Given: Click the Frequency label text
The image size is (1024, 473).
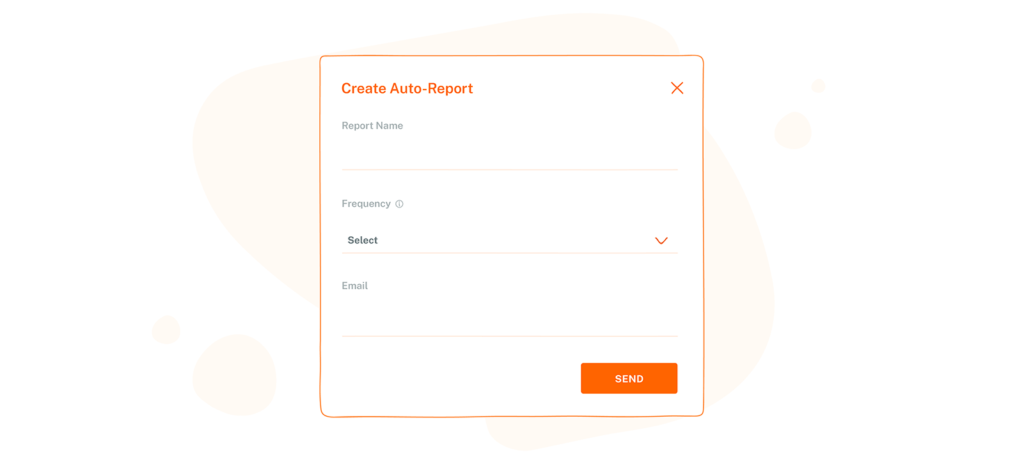Looking at the screenshot, I should click(366, 203).
